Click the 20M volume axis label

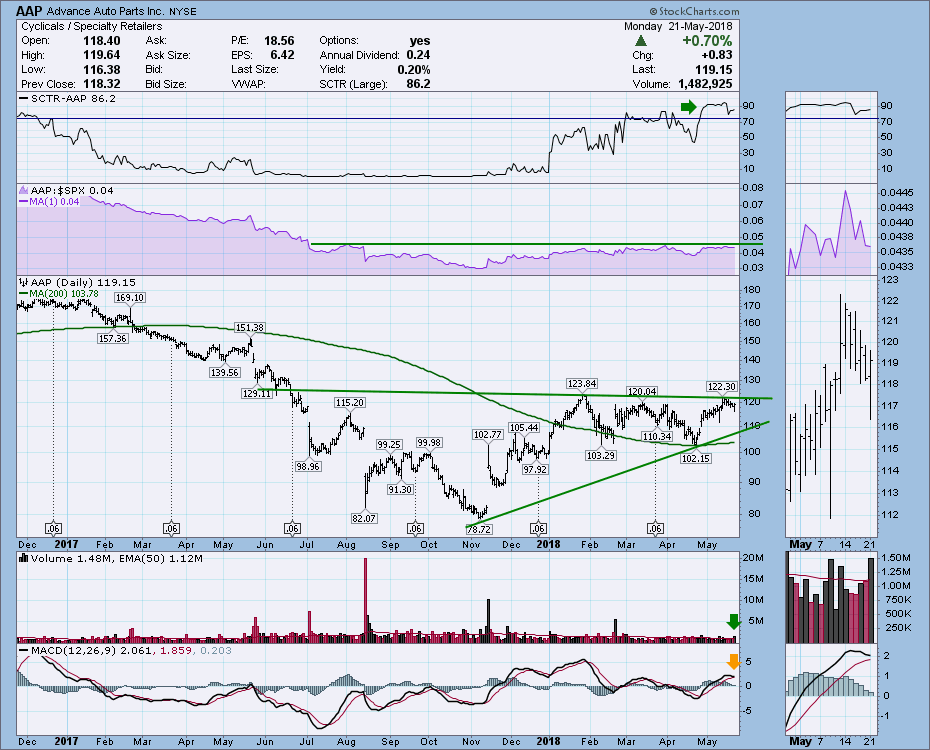click(753, 558)
